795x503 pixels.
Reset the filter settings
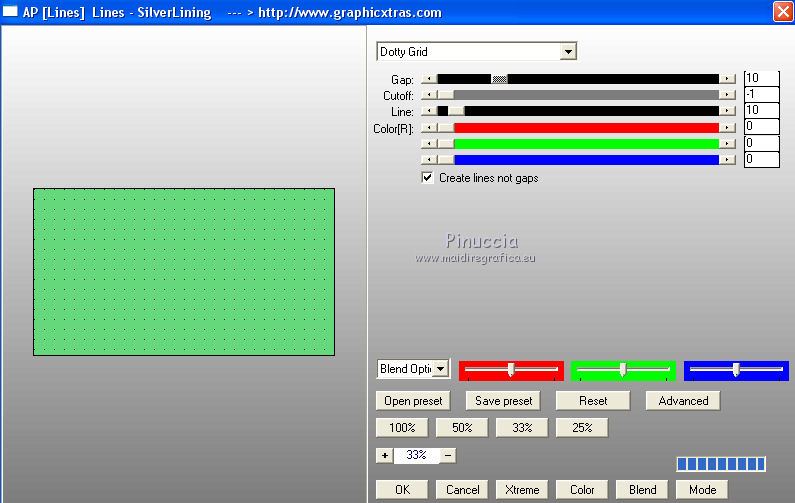(x=593, y=401)
